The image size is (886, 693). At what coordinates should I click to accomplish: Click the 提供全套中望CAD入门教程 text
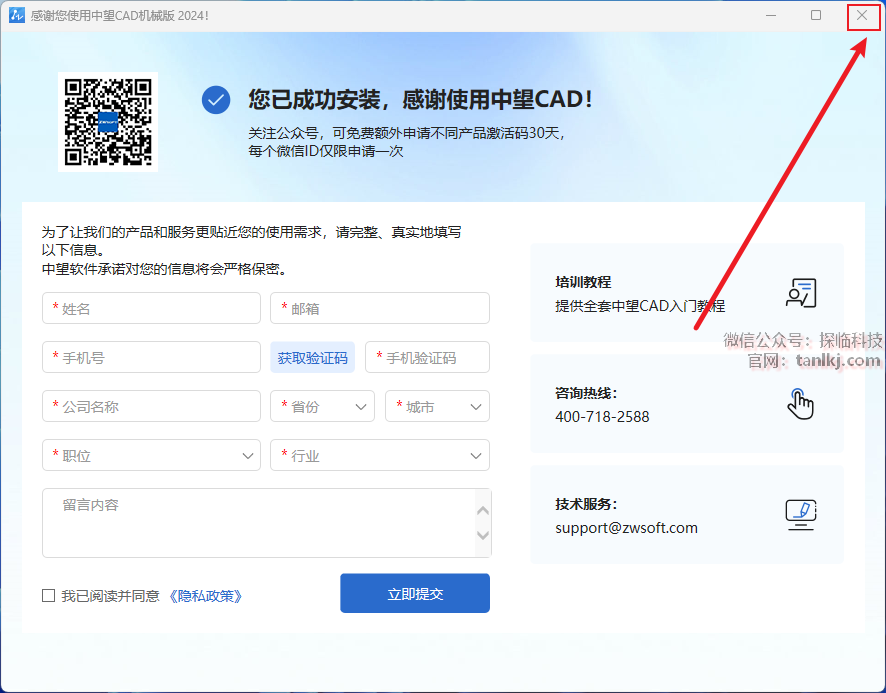click(x=640, y=306)
